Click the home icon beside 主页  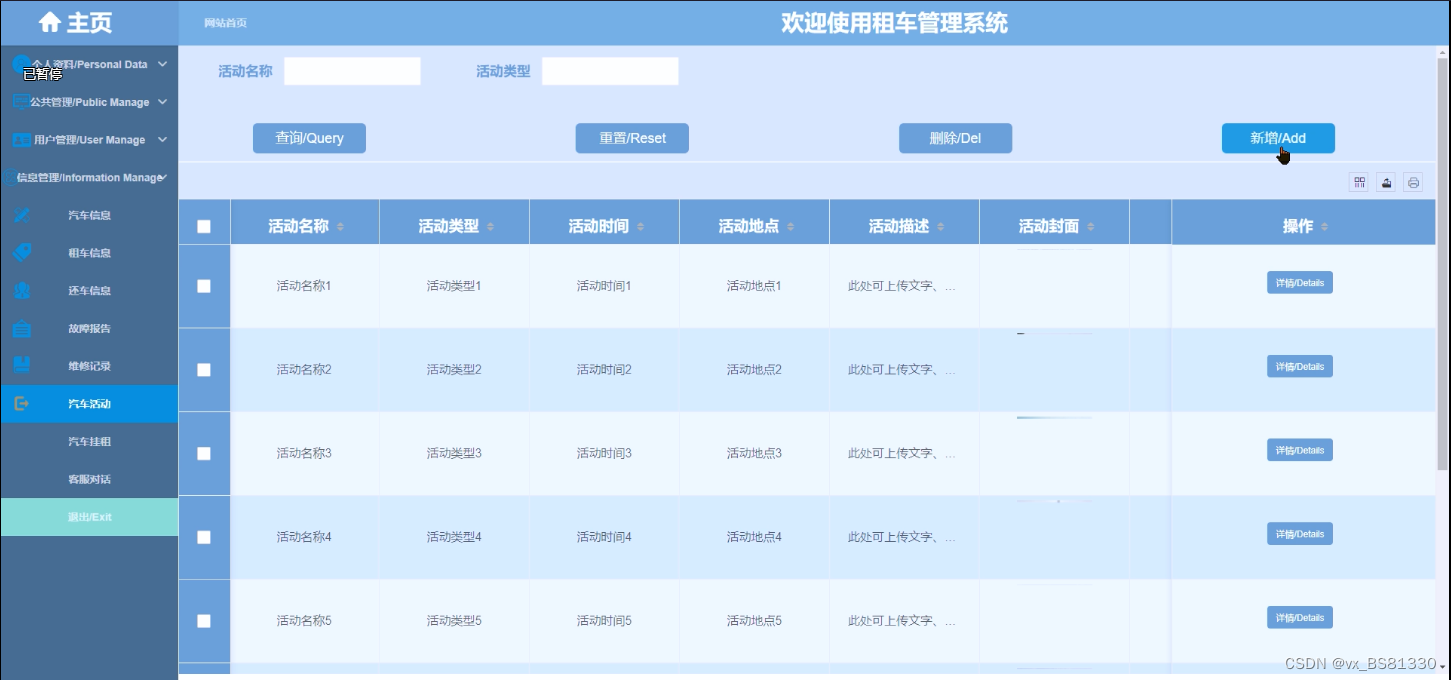[50, 22]
